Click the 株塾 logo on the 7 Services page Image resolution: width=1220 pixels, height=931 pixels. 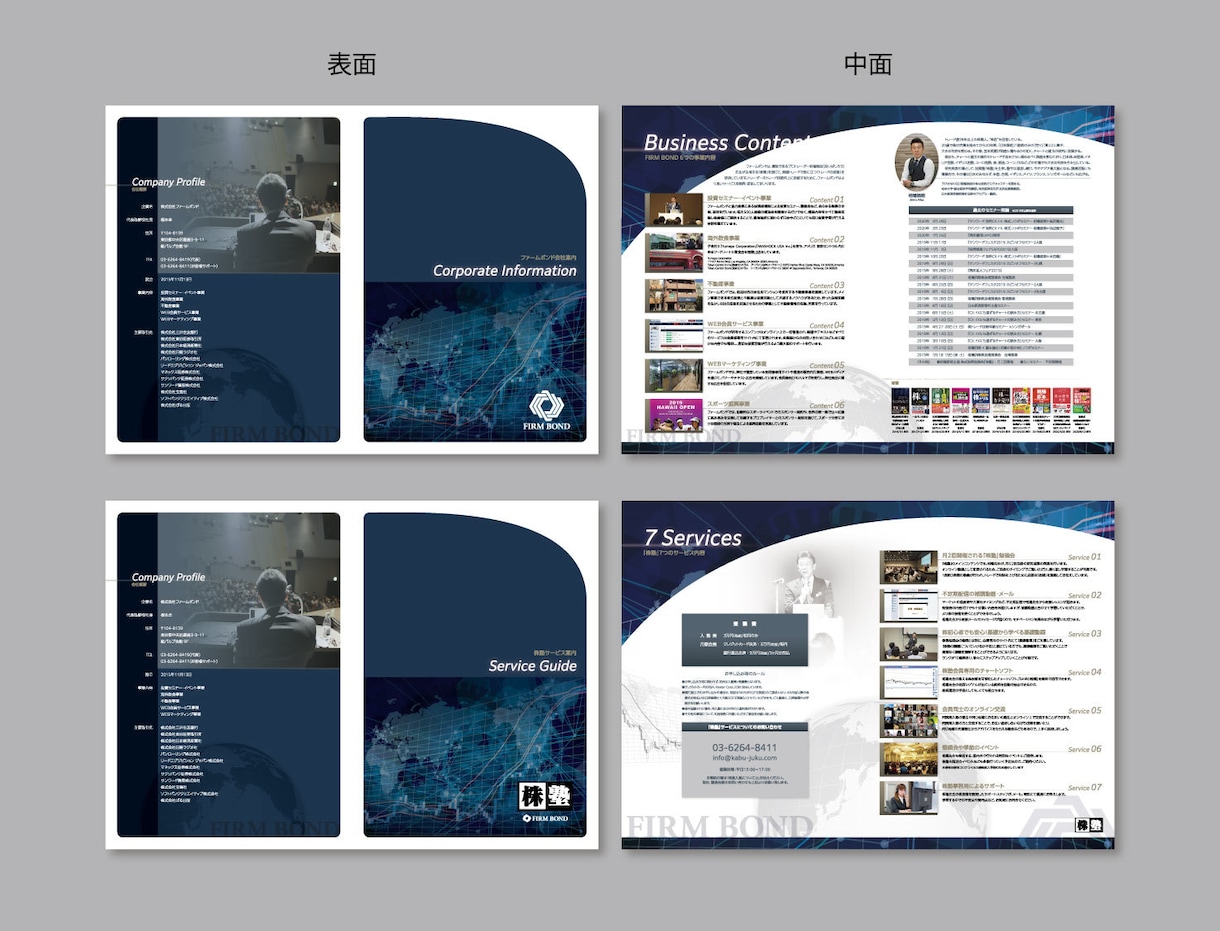[x=1087, y=825]
